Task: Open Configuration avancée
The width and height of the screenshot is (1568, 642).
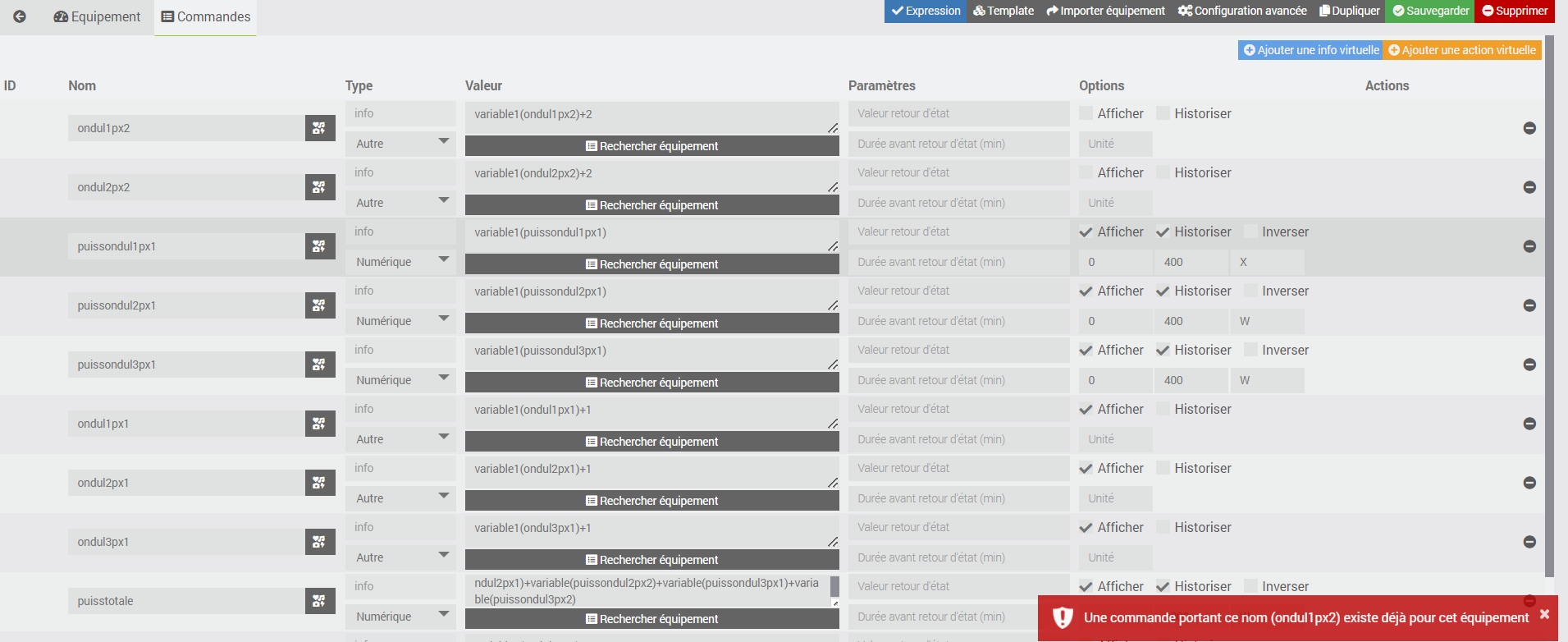Action: pyautogui.click(x=1242, y=11)
